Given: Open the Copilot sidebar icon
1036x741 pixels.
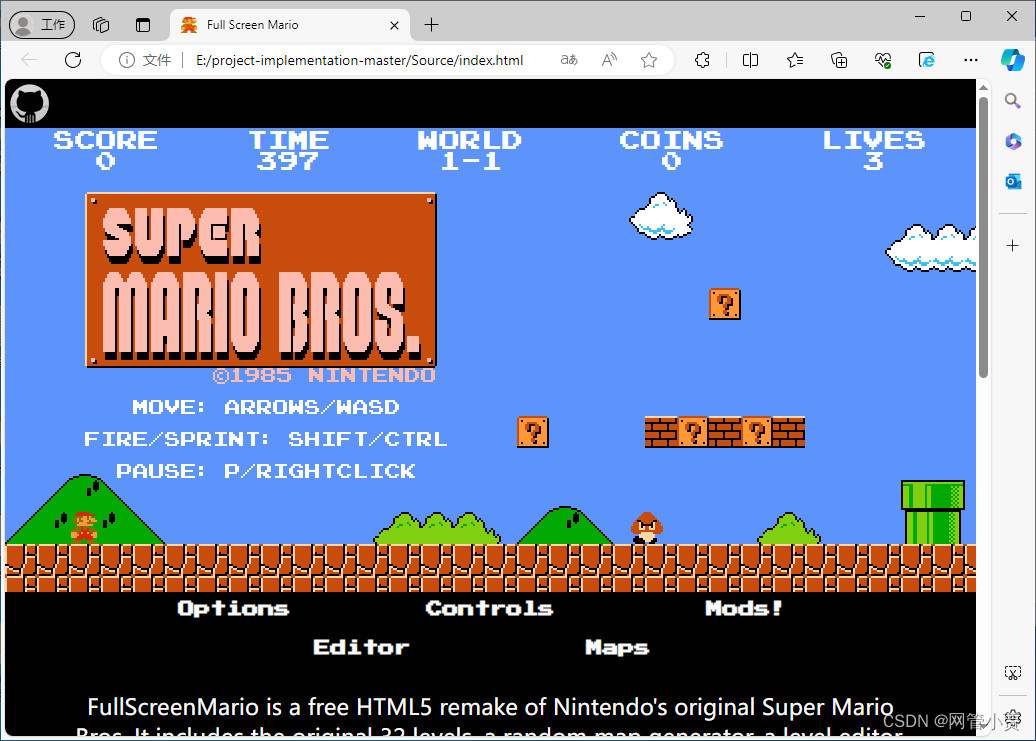Looking at the screenshot, I should point(1012,59).
